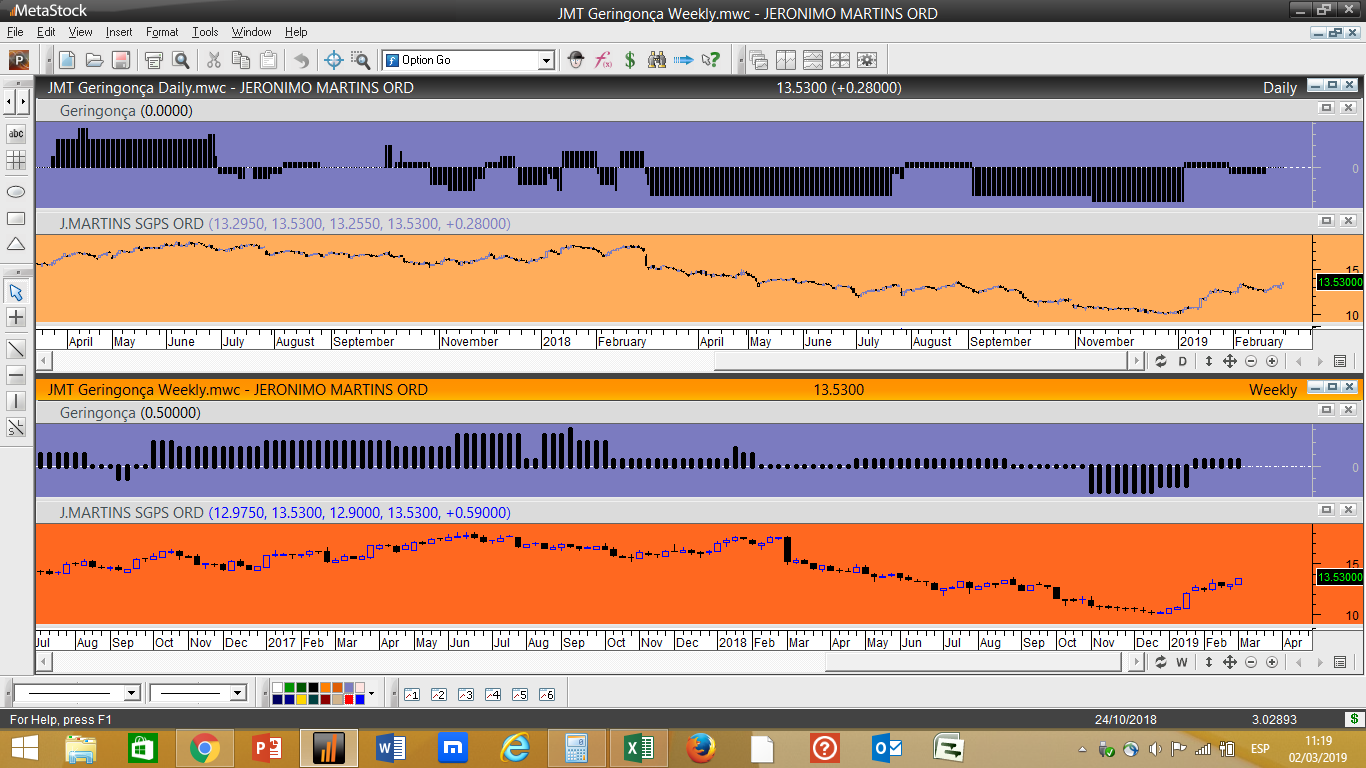Screen dimensions: 1366x768
Task: Choose the yellow color swatch
Action: click(x=302, y=699)
